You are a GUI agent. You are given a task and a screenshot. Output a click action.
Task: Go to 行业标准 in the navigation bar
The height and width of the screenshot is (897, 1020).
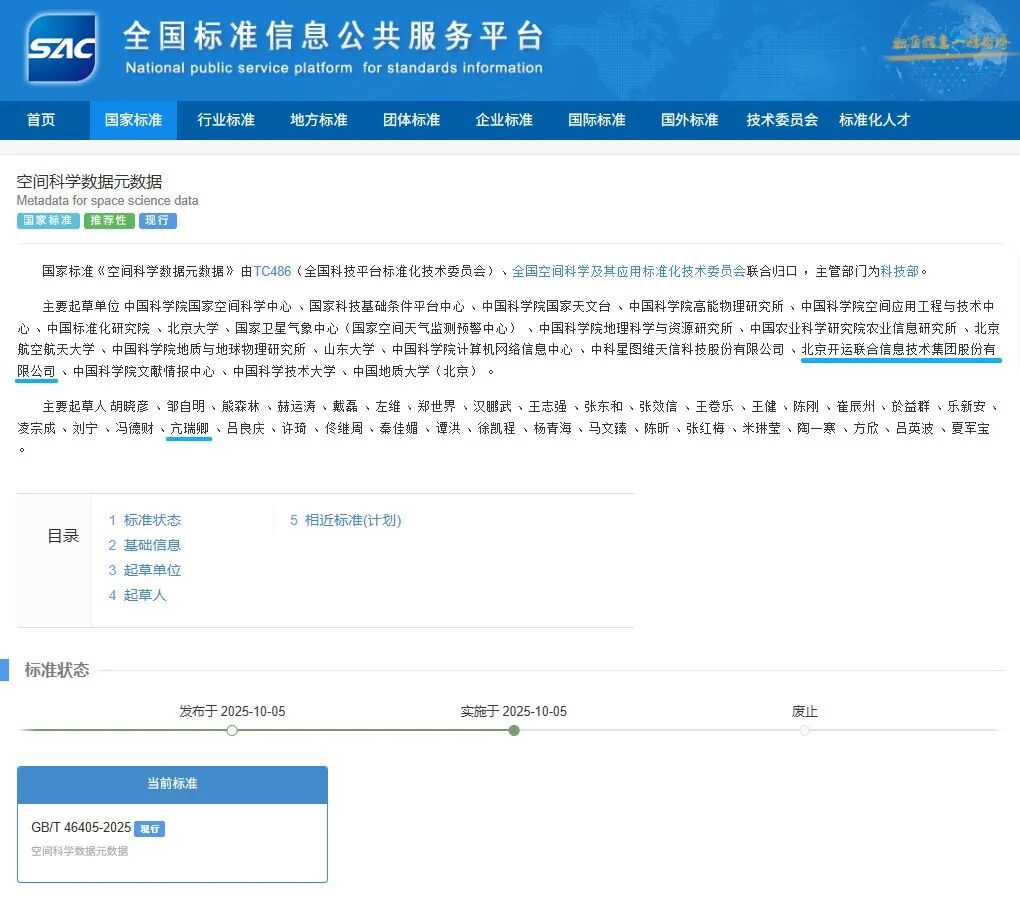point(226,120)
